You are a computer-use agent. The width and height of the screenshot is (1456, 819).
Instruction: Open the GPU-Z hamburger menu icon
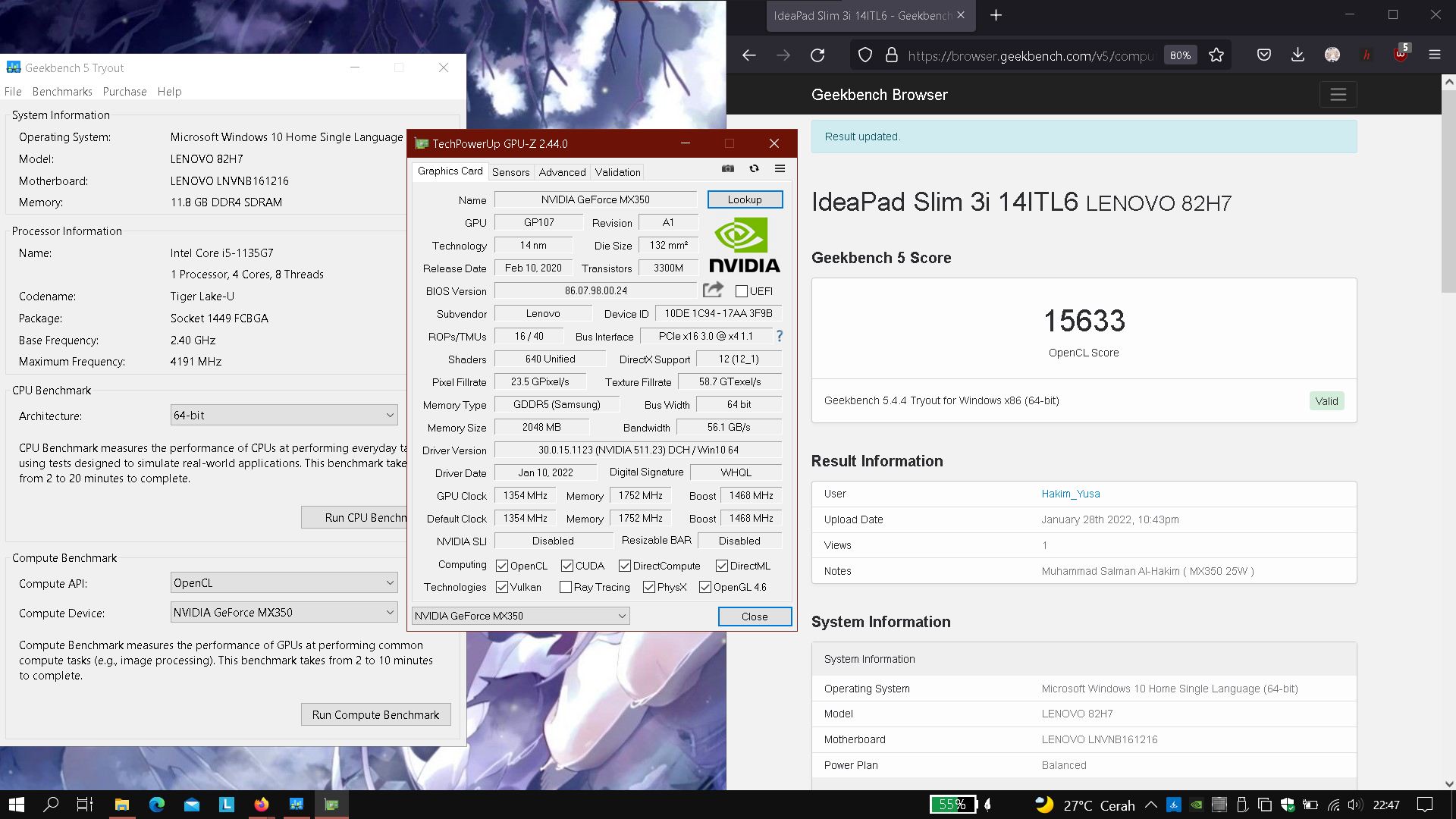780,168
